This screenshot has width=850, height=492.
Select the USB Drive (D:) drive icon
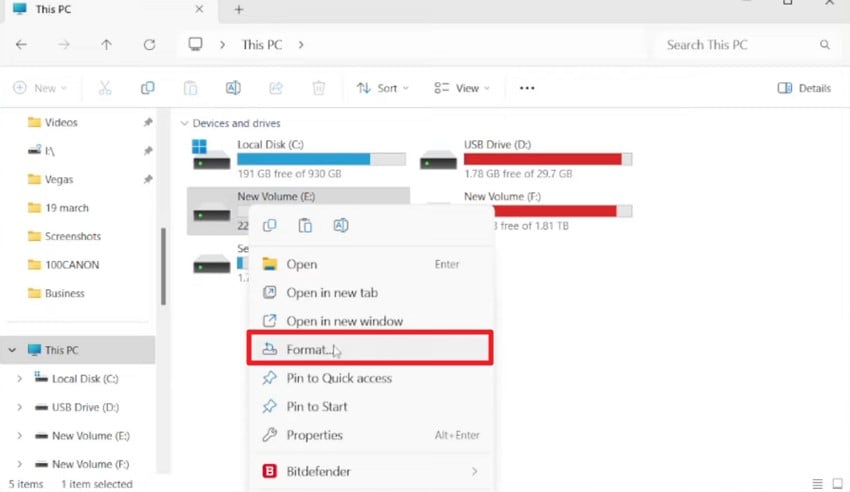438,159
